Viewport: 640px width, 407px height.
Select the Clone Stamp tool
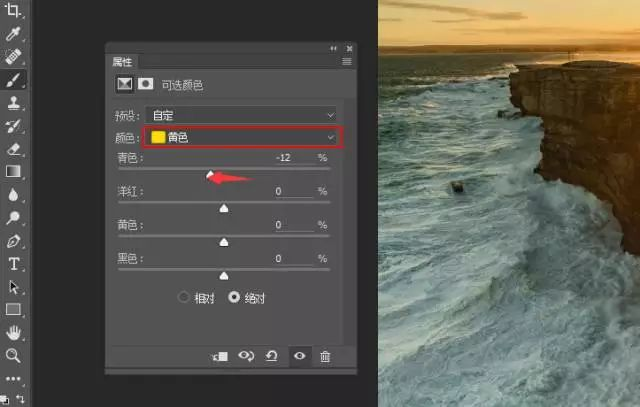click(x=14, y=102)
